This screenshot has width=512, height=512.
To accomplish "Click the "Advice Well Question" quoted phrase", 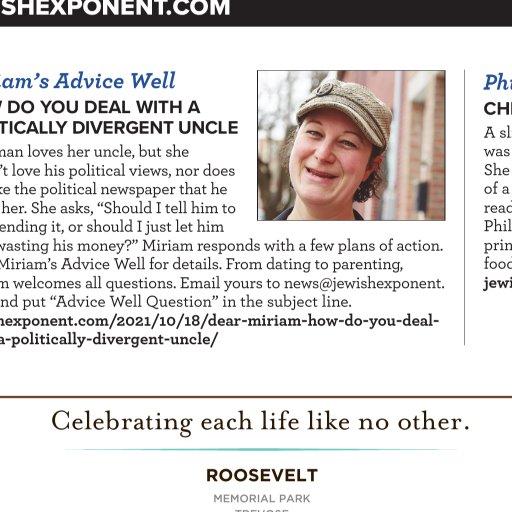I will click(134, 302).
